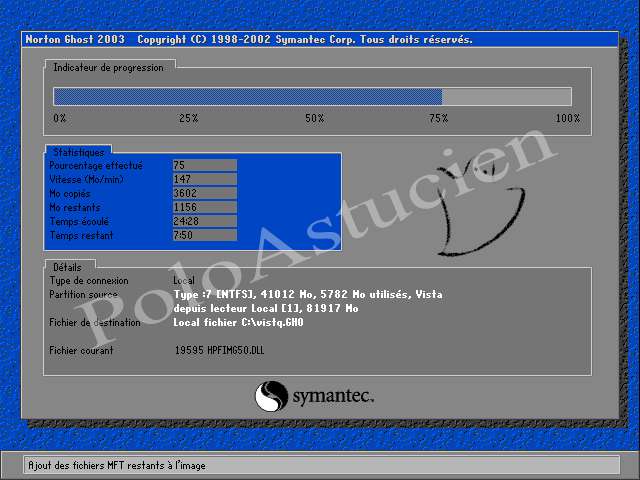Select the 'Norton Ghost 2003' title text
This screenshot has width=640, height=480.
click(75, 40)
